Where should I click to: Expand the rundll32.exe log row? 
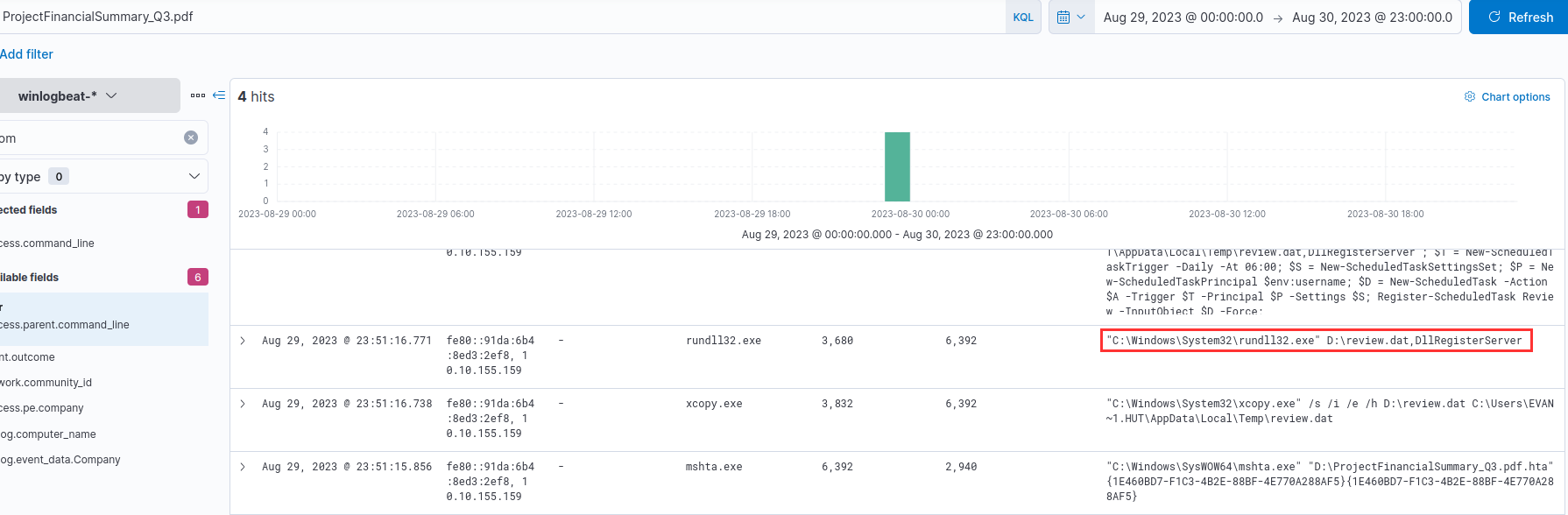pyautogui.click(x=243, y=341)
